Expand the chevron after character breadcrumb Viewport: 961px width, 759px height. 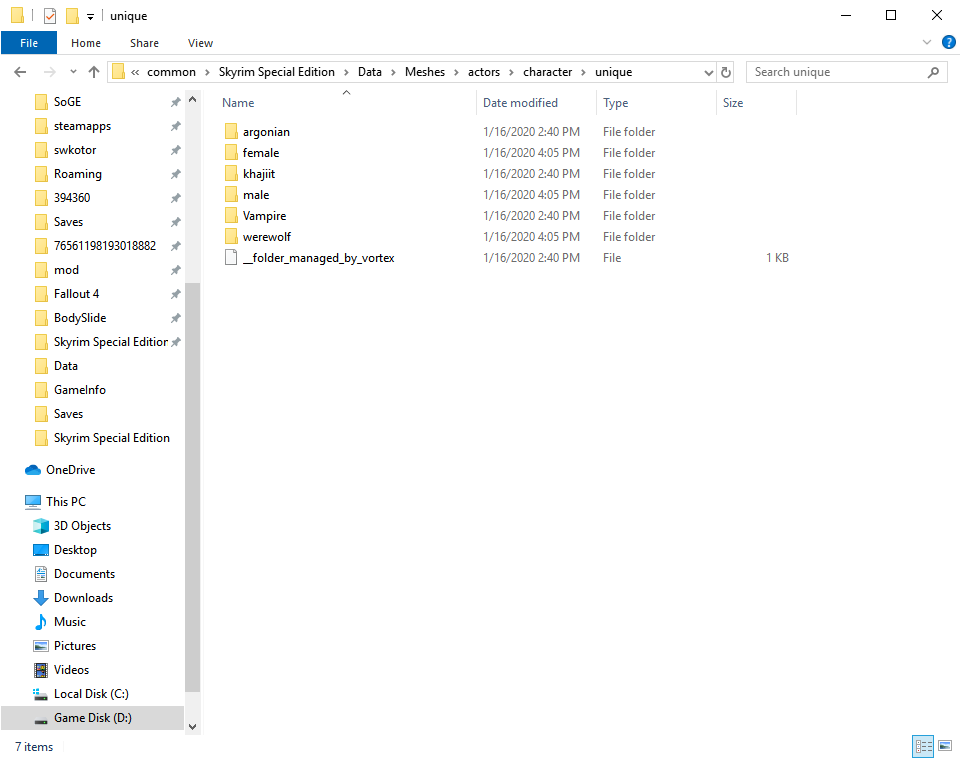click(x=583, y=72)
